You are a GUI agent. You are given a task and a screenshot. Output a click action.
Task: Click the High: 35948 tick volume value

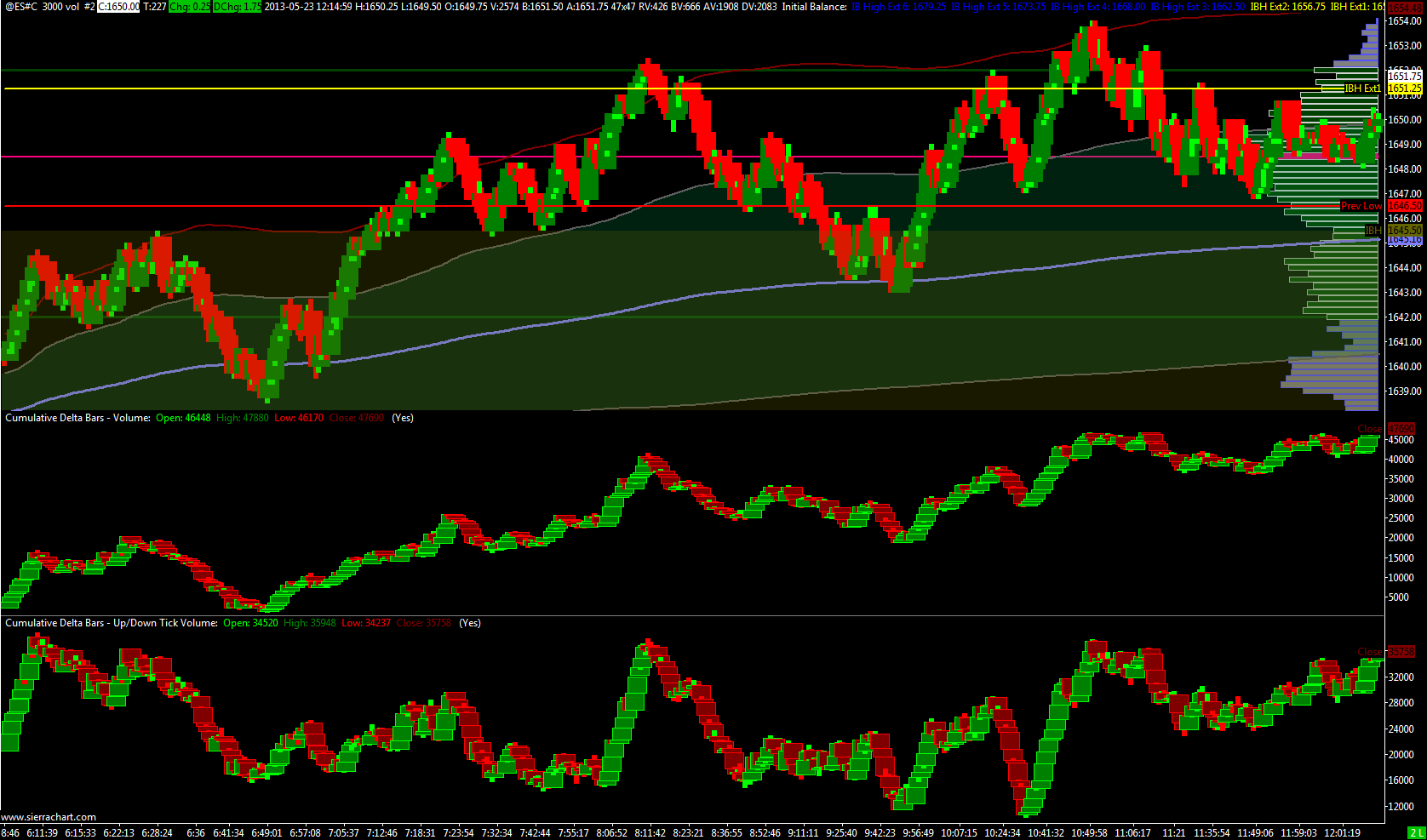pyautogui.click(x=309, y=623)
